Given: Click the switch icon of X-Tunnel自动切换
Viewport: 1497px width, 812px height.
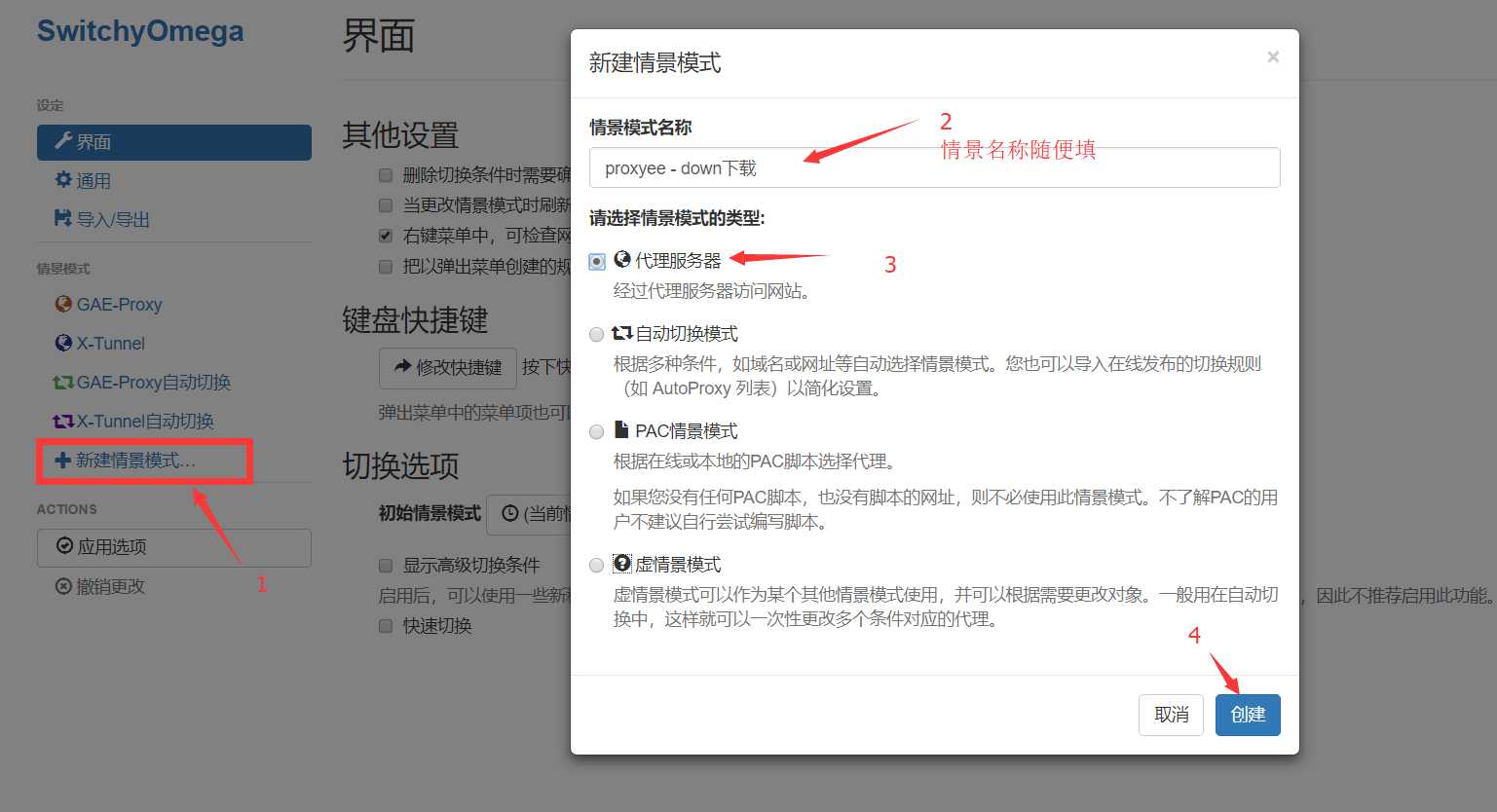Looking at the screenshot, I should pos(63,422).
